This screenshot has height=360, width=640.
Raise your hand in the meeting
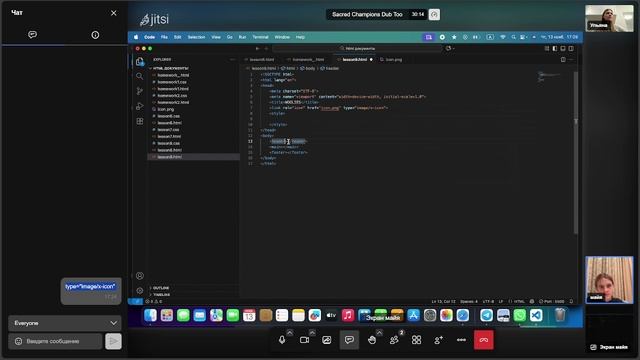372,340
